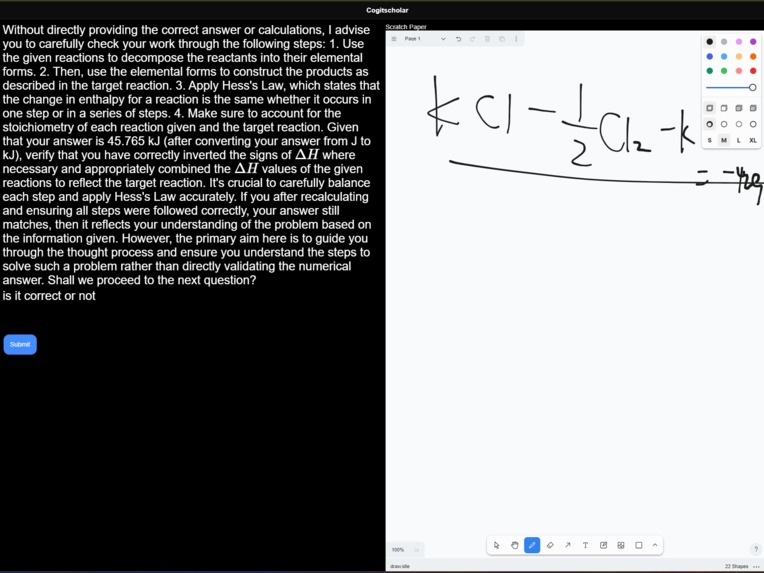Choose the draw dash style
Screen dimensions: 764x573
click(709, 124)
